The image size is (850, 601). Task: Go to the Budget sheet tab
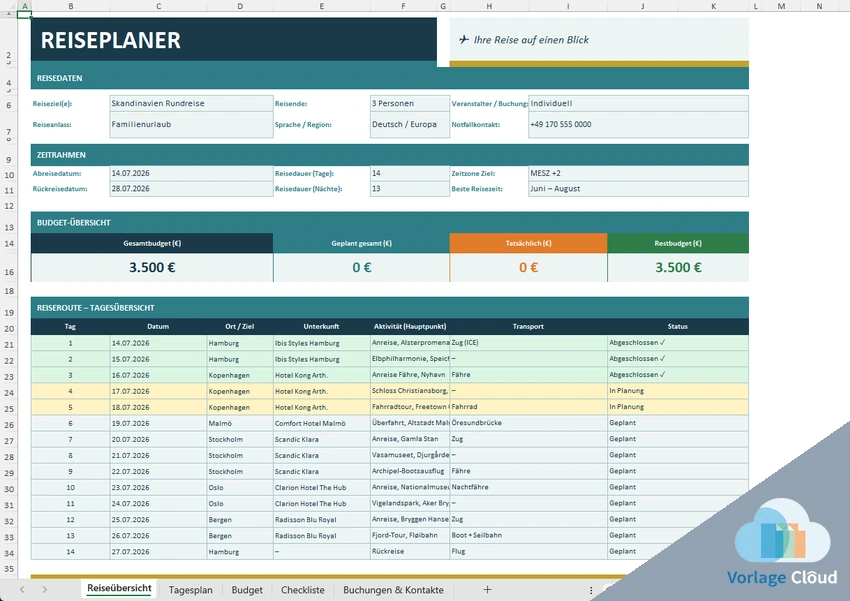(247, 590)
